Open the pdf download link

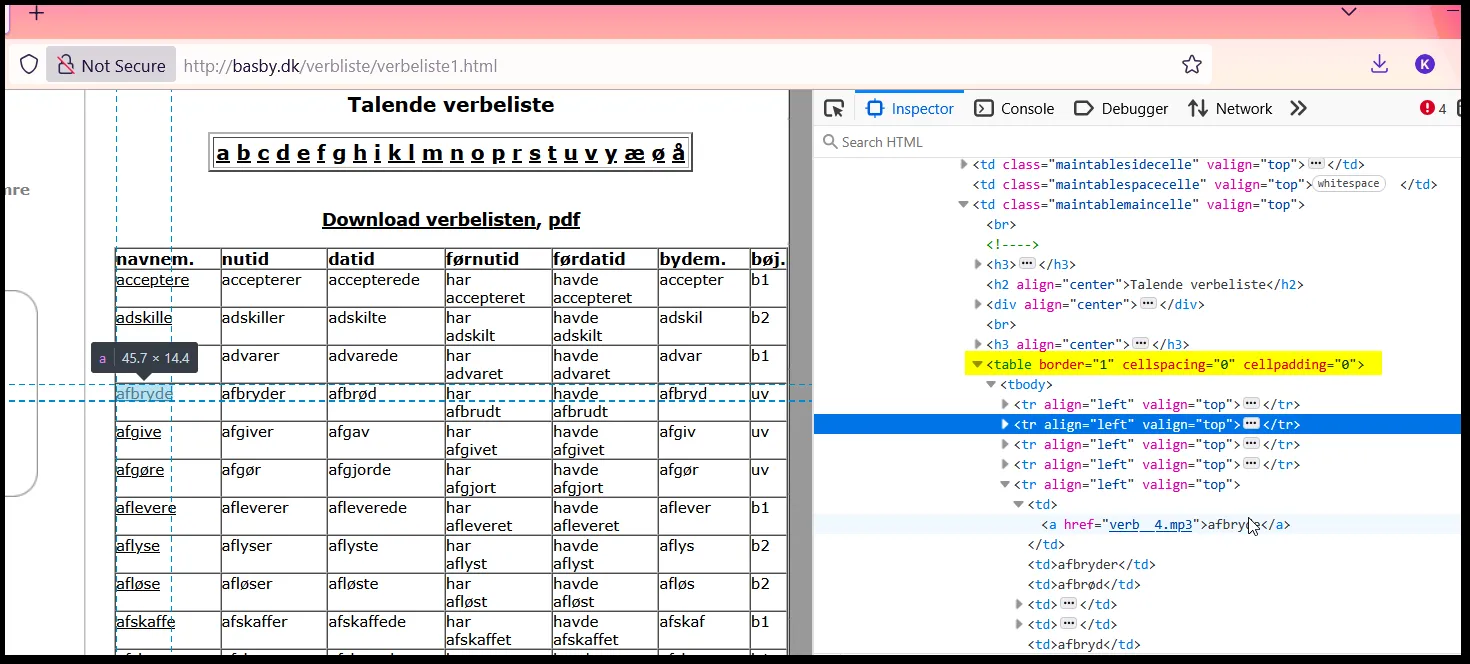coord(563,219)
